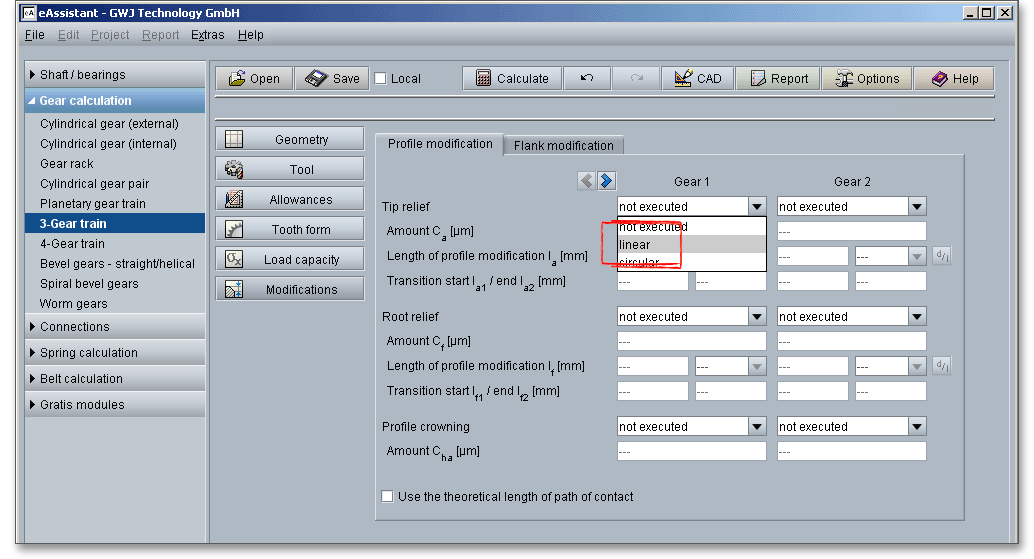Generate output with the Report button

tap(779, 79)
